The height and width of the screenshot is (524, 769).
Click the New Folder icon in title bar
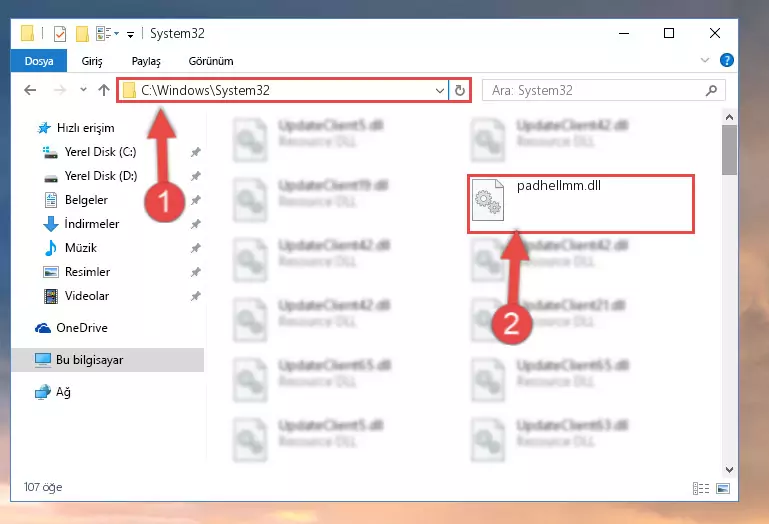click(x=82, y=34)
